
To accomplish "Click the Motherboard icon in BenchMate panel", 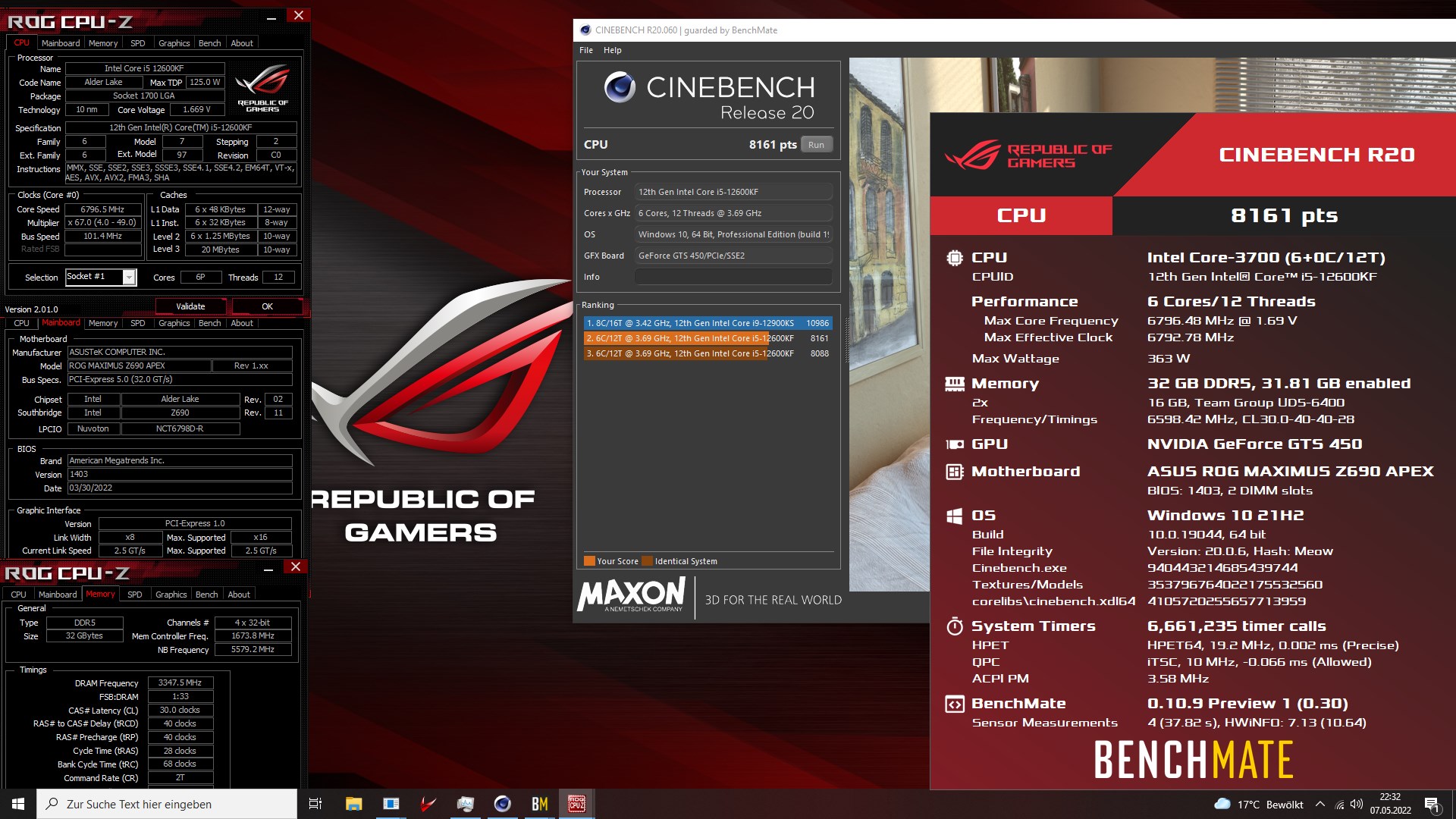I will (x=955, y=472).
